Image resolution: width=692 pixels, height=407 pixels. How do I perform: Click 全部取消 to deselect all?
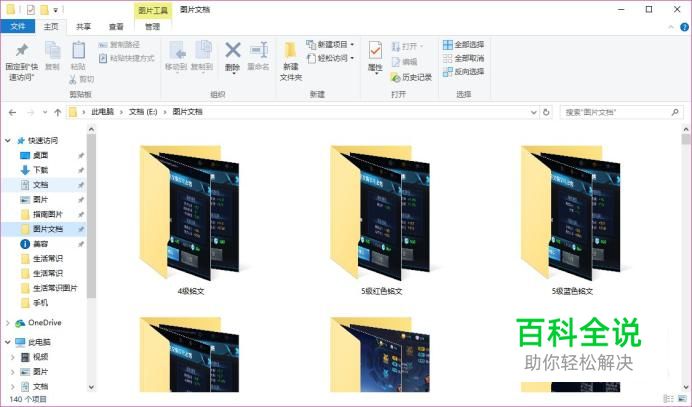[464, 58]
